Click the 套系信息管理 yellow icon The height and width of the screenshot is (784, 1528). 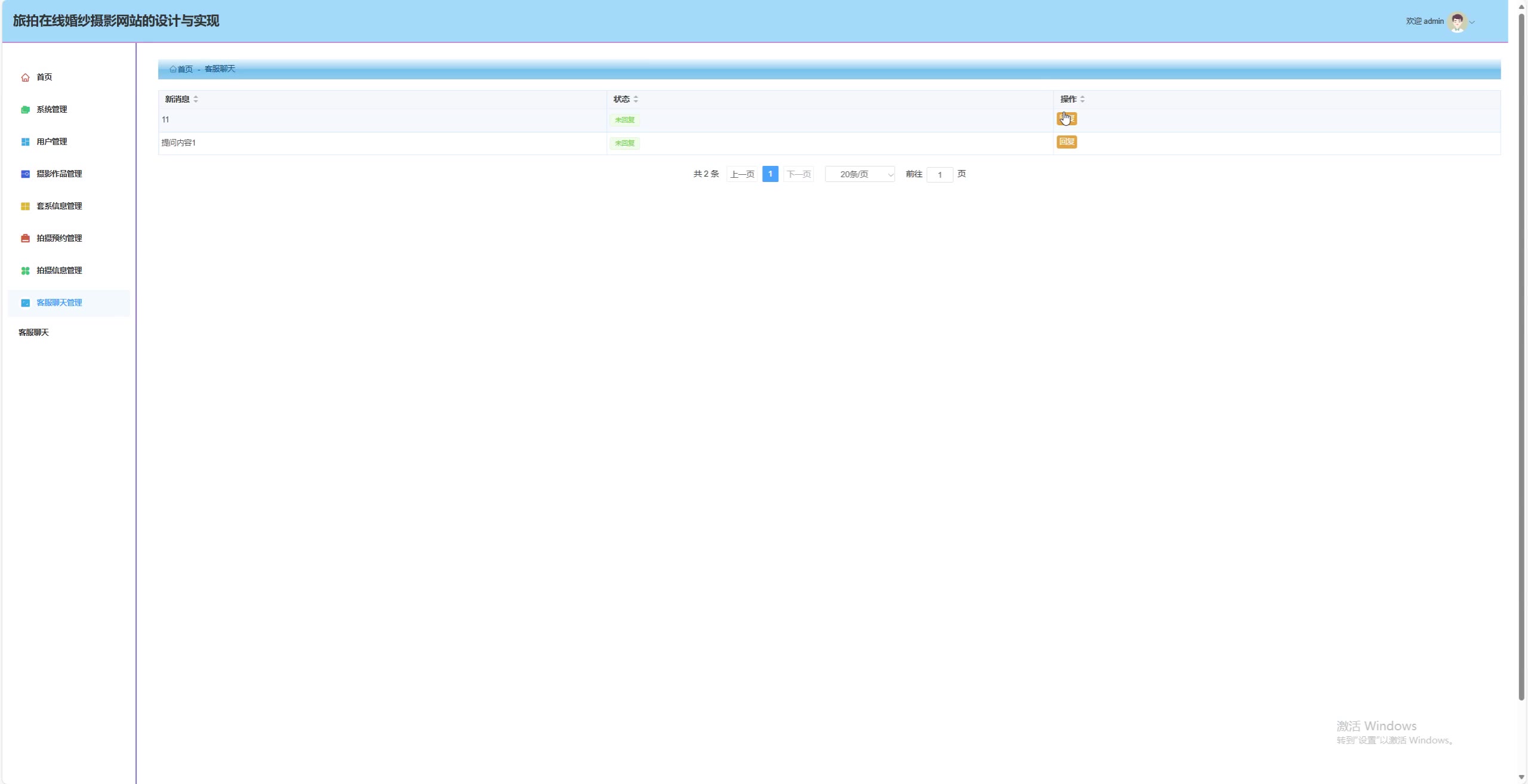click(25, 206)
